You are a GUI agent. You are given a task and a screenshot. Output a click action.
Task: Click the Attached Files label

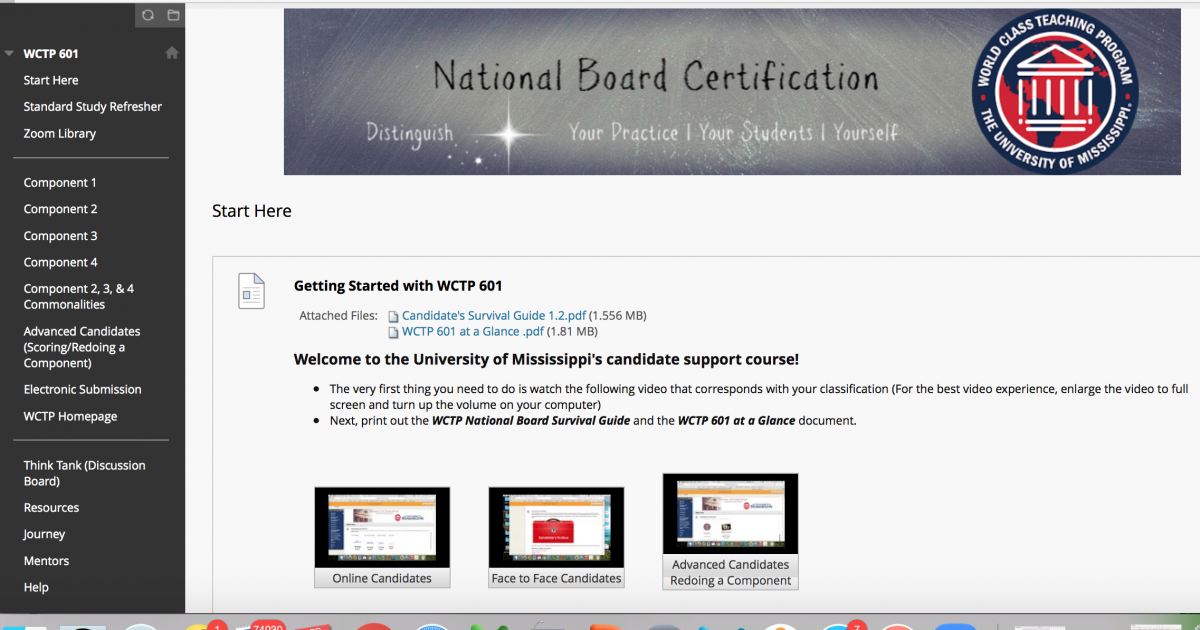click(x=339, y=316)
